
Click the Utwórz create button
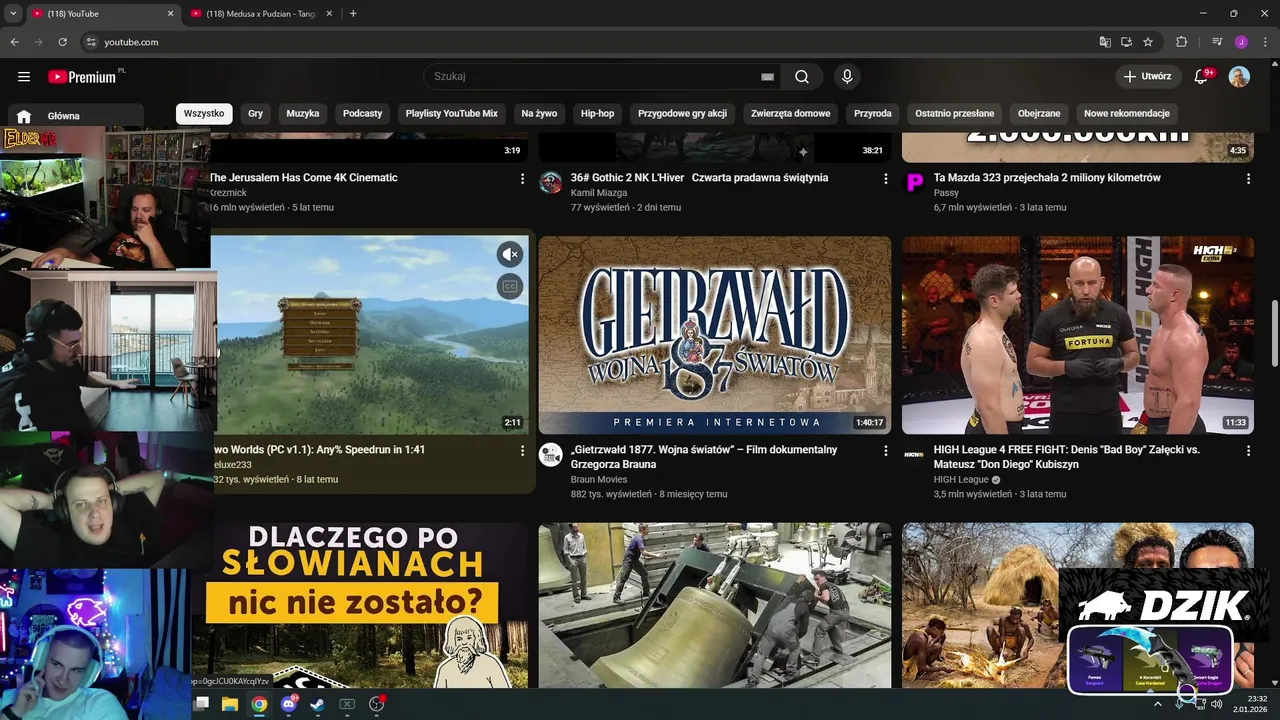(x=1147, y=77)
